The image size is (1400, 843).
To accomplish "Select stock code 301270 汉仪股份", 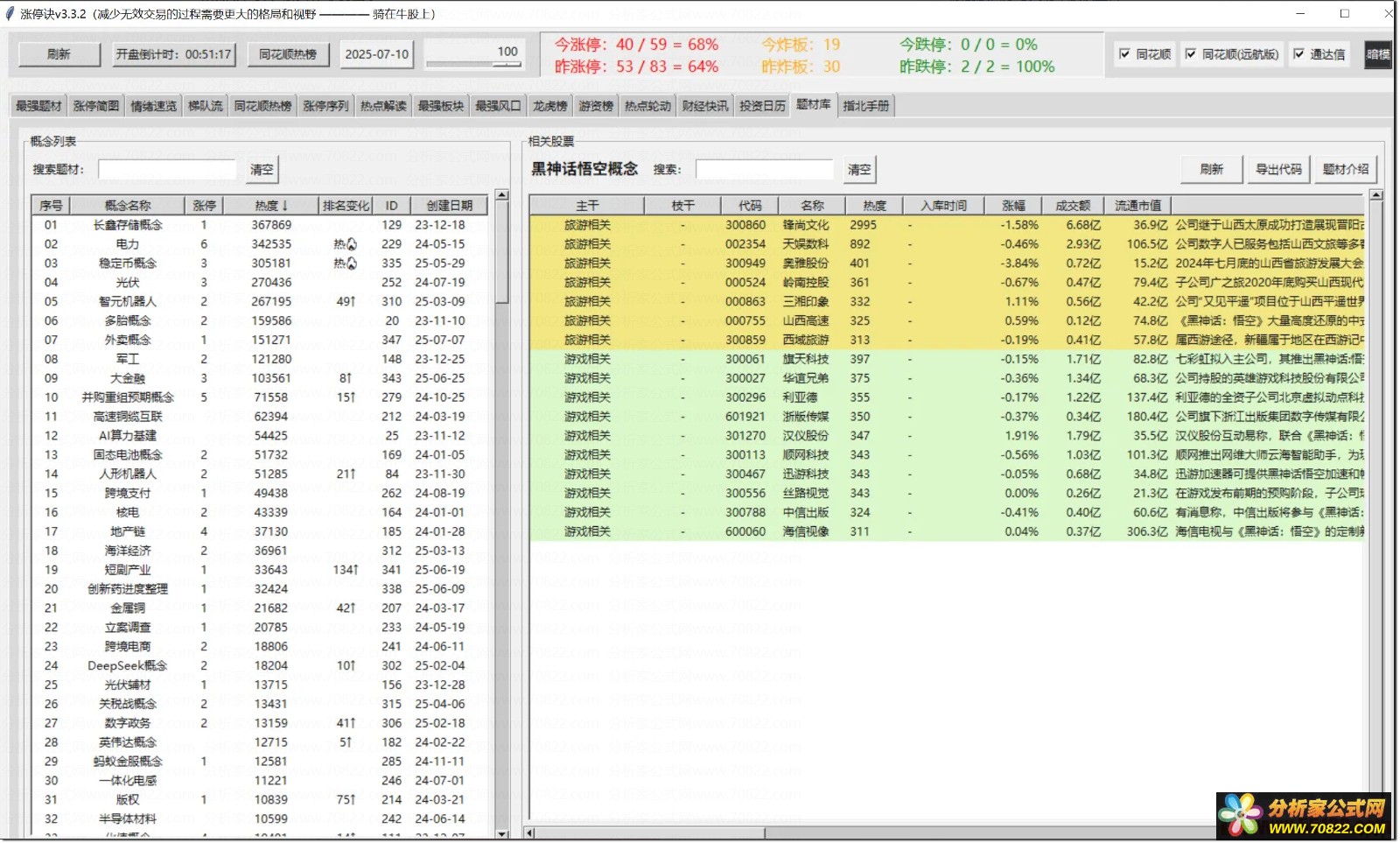I will (948, 436).
